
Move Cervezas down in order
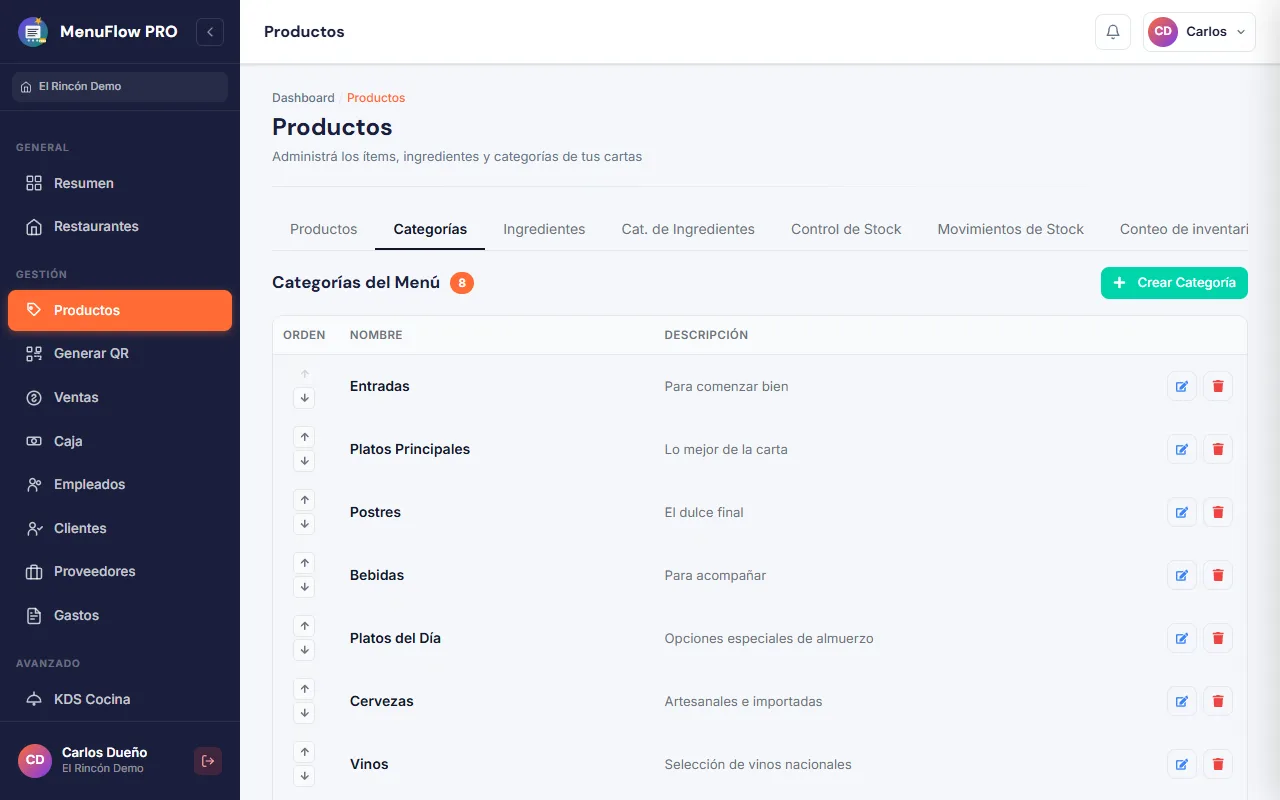[305, 713]
